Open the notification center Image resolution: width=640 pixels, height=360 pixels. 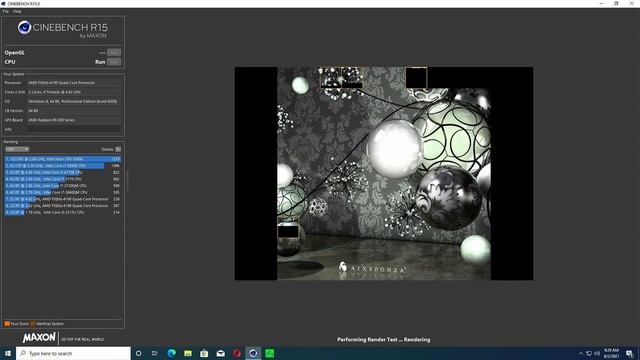629,353
